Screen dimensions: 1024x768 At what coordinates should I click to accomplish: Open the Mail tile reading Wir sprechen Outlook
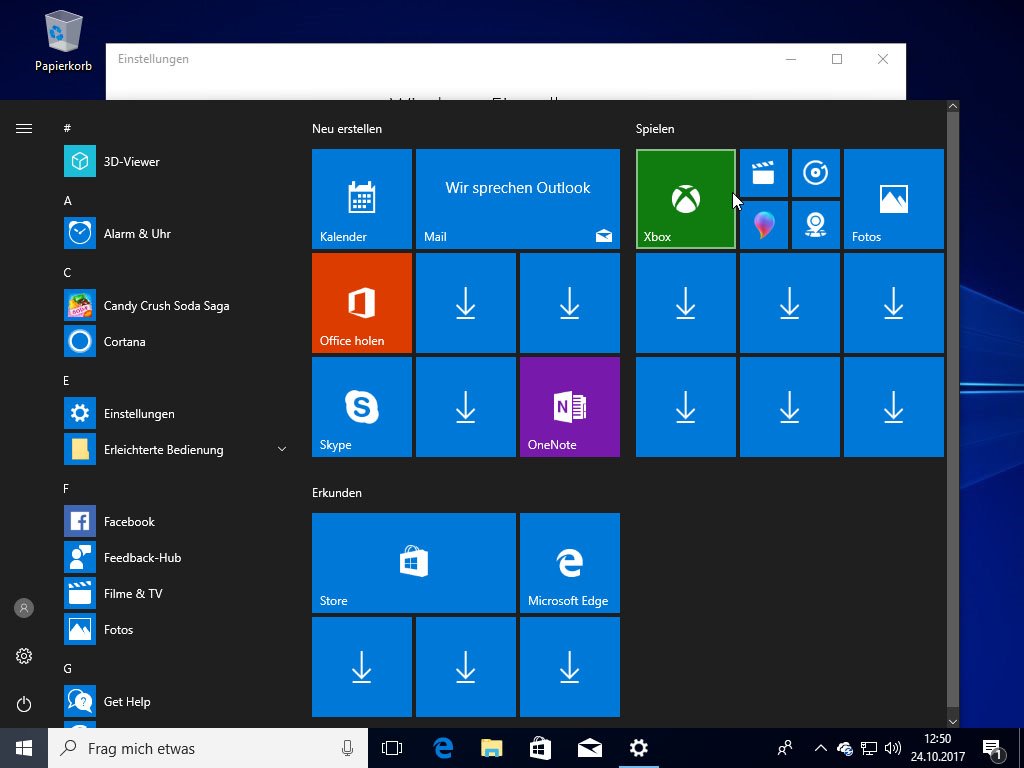tap(517, 198)
